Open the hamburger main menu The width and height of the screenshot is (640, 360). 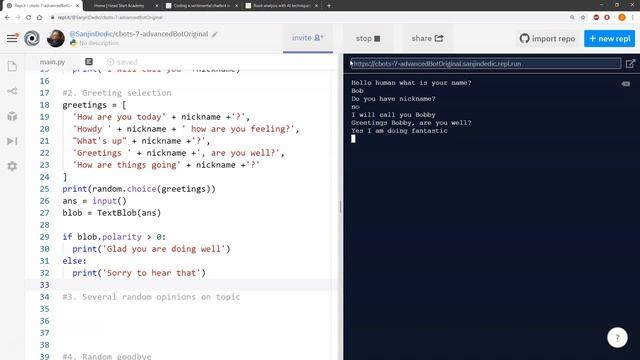pos(12,38)
